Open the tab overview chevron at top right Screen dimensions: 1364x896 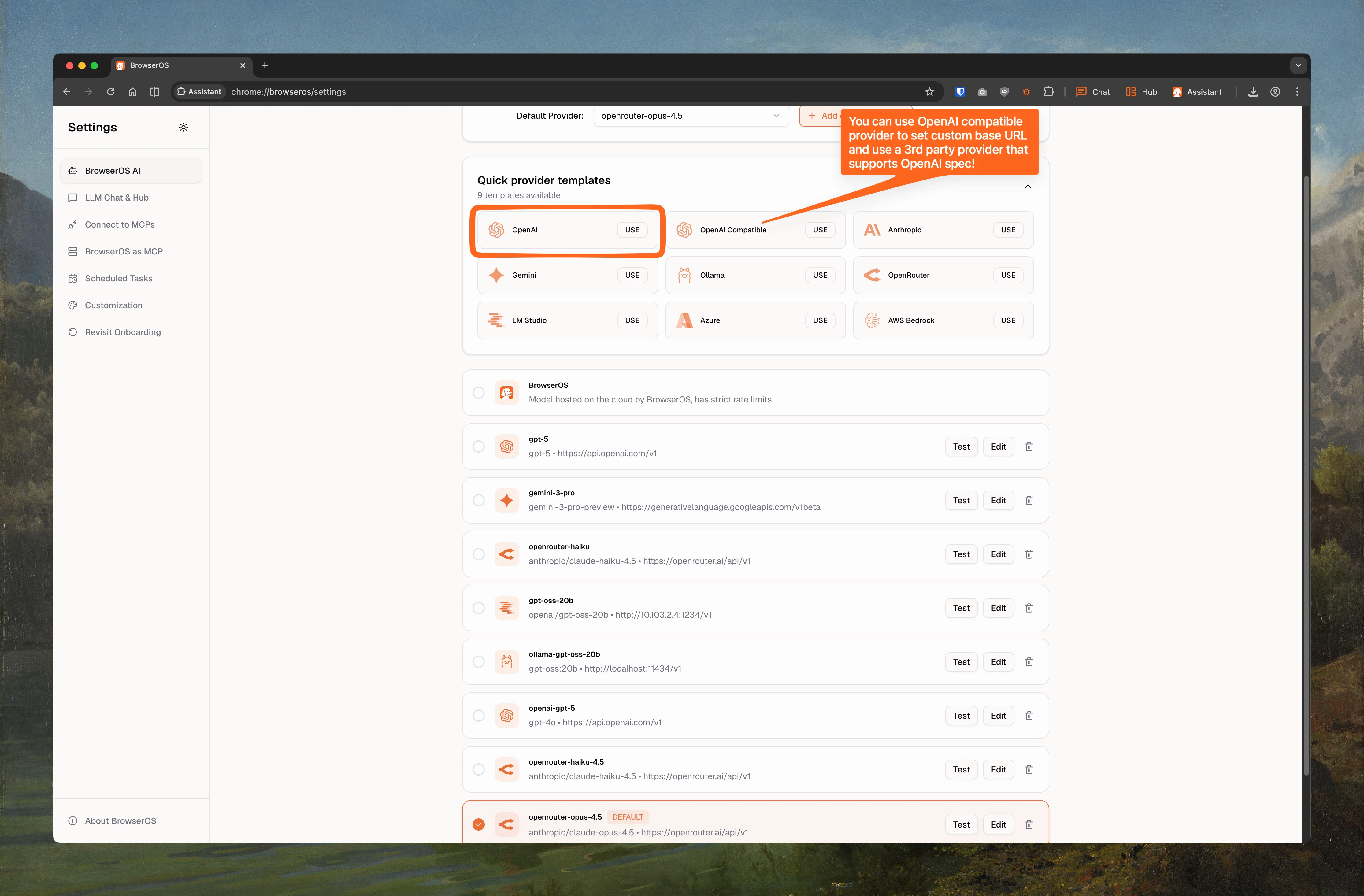[1298, 65]
